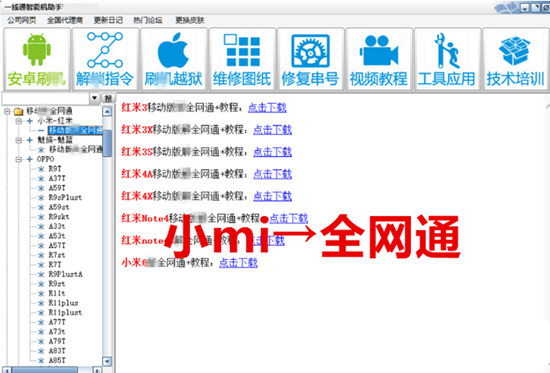This screenshot has width=550, height=373.
Task: Click 点击下载 link for 红米Note4
Action: [x=289, y=219]
